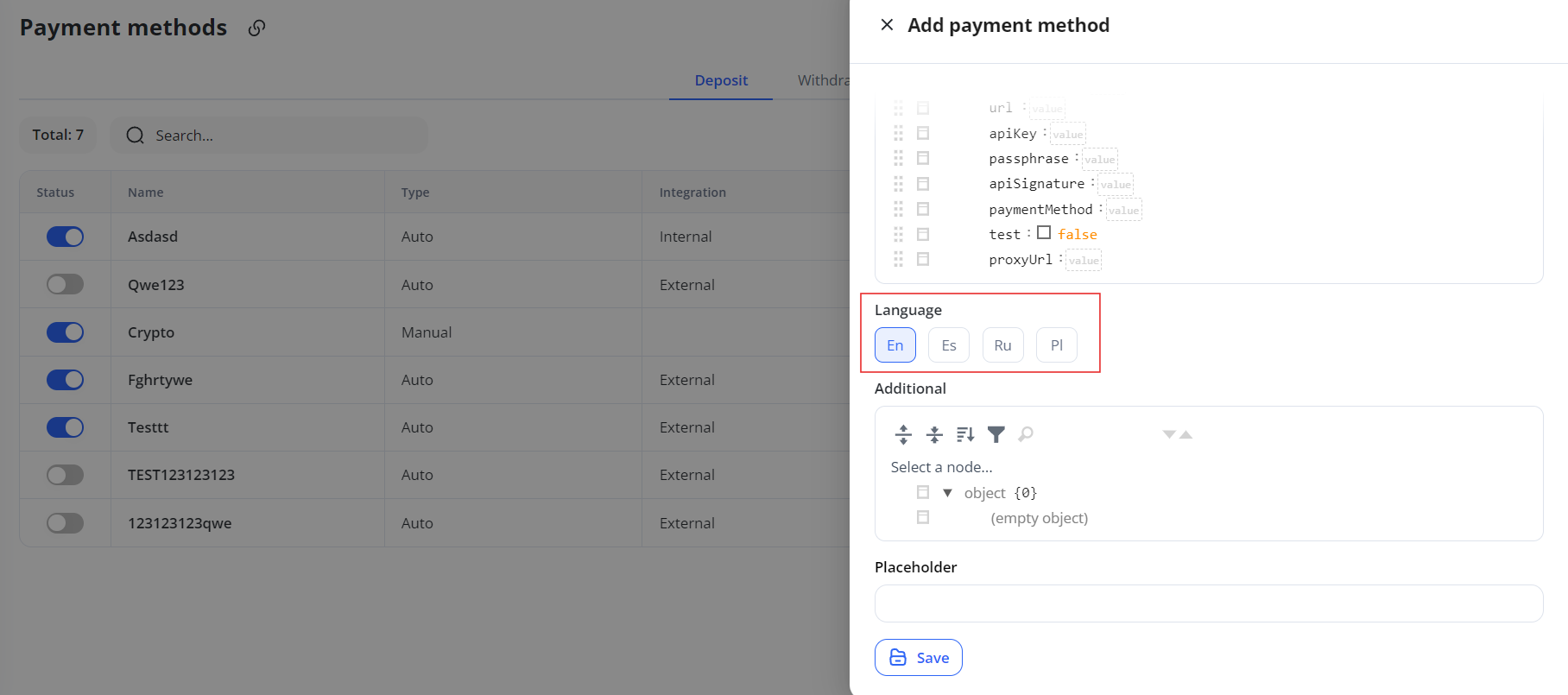Open action menu for object root node
1568x695 pixels.
(x=923, y=492)
